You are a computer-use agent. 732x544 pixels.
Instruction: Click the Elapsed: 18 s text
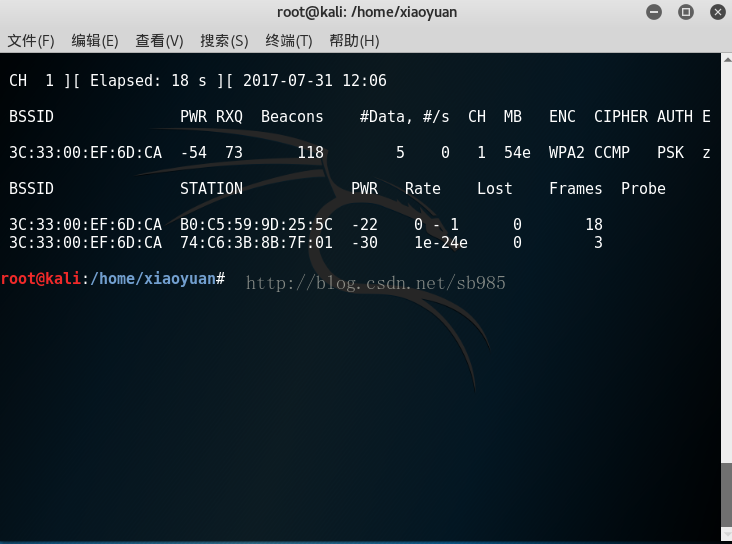coord(148,80)
